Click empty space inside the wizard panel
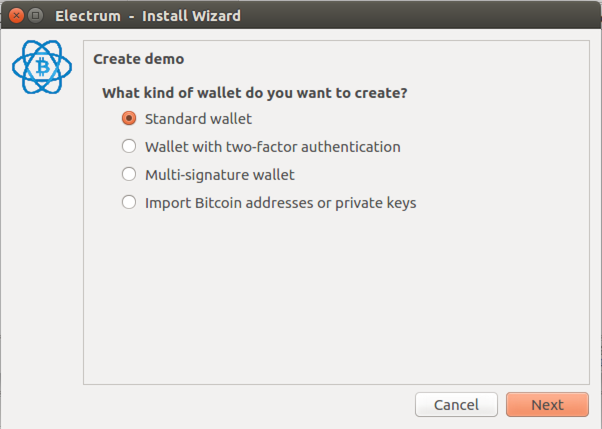This screenshot has width=602, height=429. click(336, 296)
